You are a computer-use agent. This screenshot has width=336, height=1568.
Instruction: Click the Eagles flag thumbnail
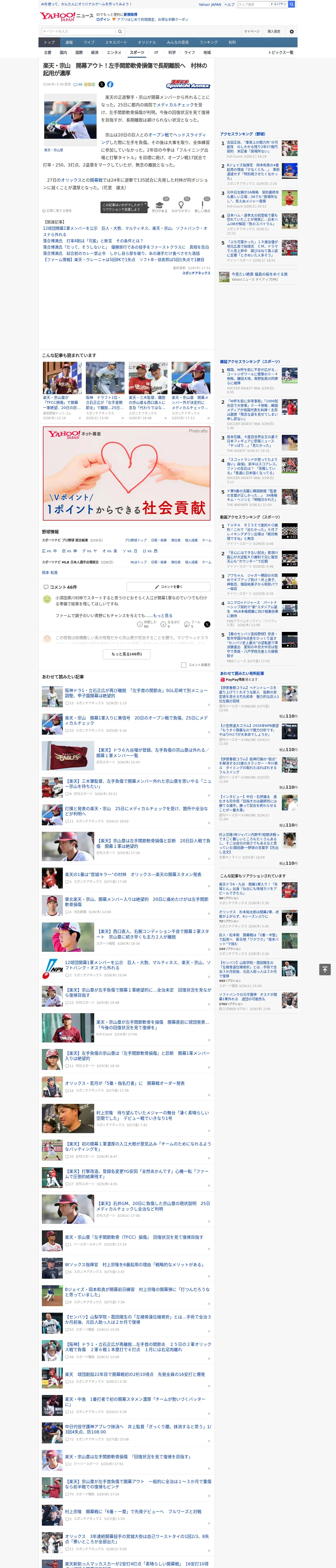(x=68, y=756)
